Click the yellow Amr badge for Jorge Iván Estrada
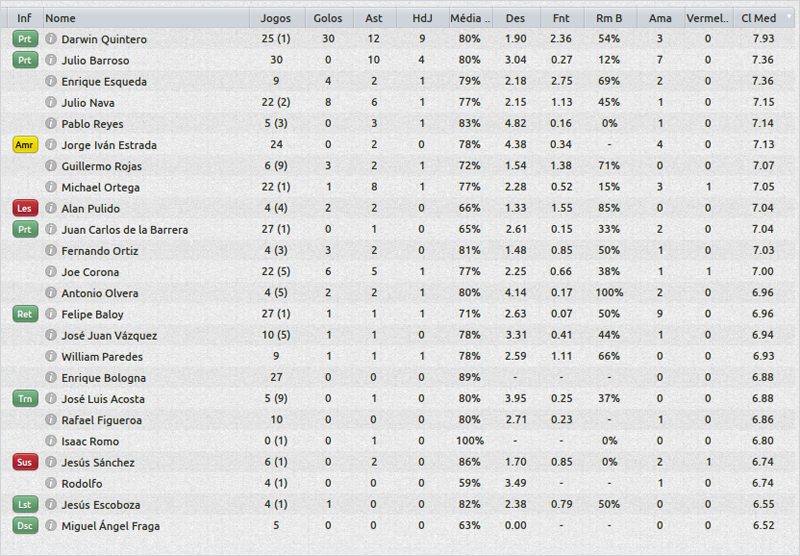800x556 pixels. pyautogui.click(x=24, y=145)
